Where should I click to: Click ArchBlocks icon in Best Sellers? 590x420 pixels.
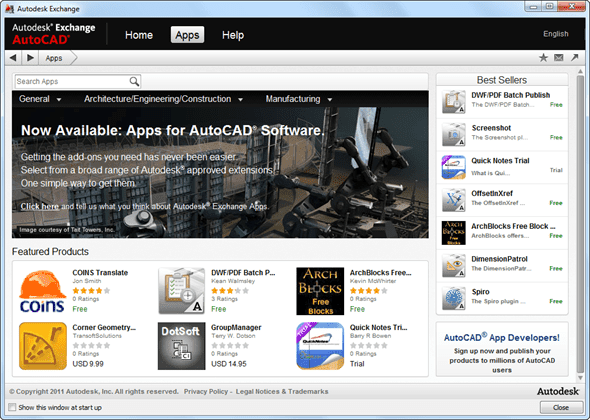453,233
